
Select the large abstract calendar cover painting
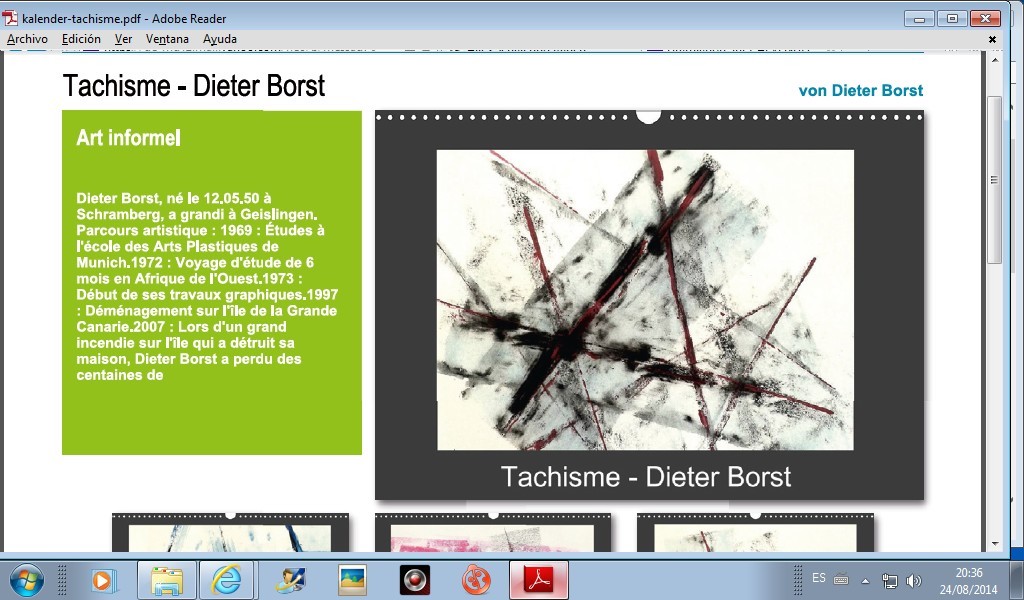point(645,300)
